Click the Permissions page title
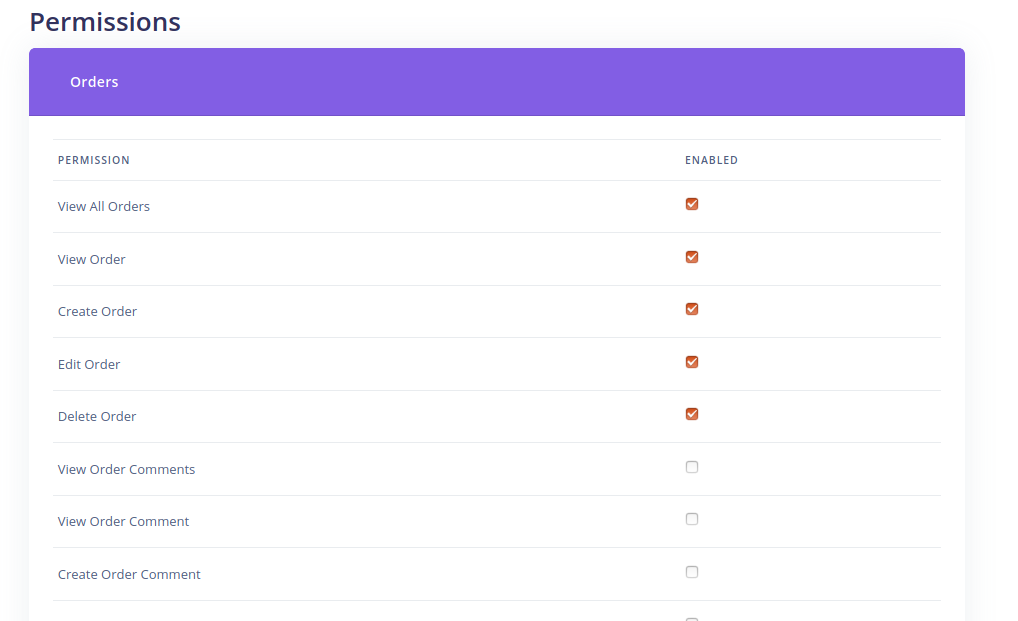Viewport: 1018px width, 621px height. [105, 22]
